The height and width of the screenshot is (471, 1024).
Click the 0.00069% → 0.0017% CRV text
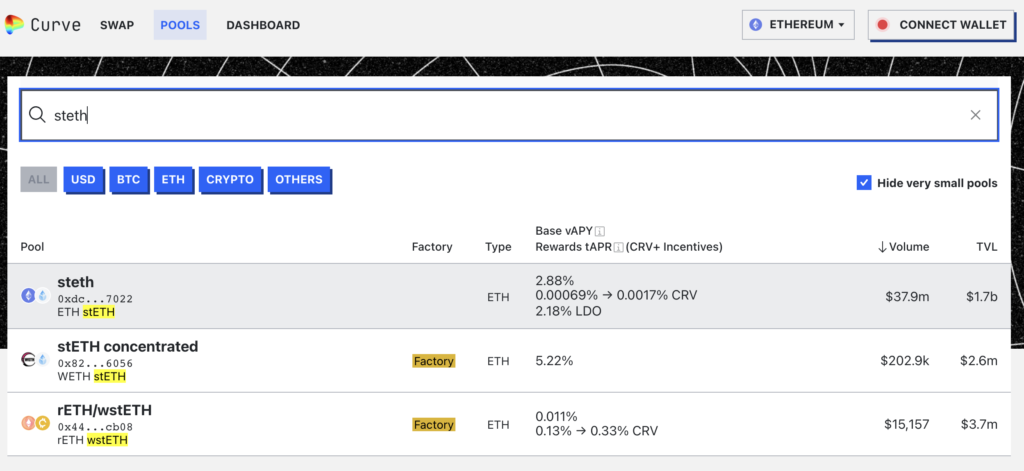coord(616,296)
